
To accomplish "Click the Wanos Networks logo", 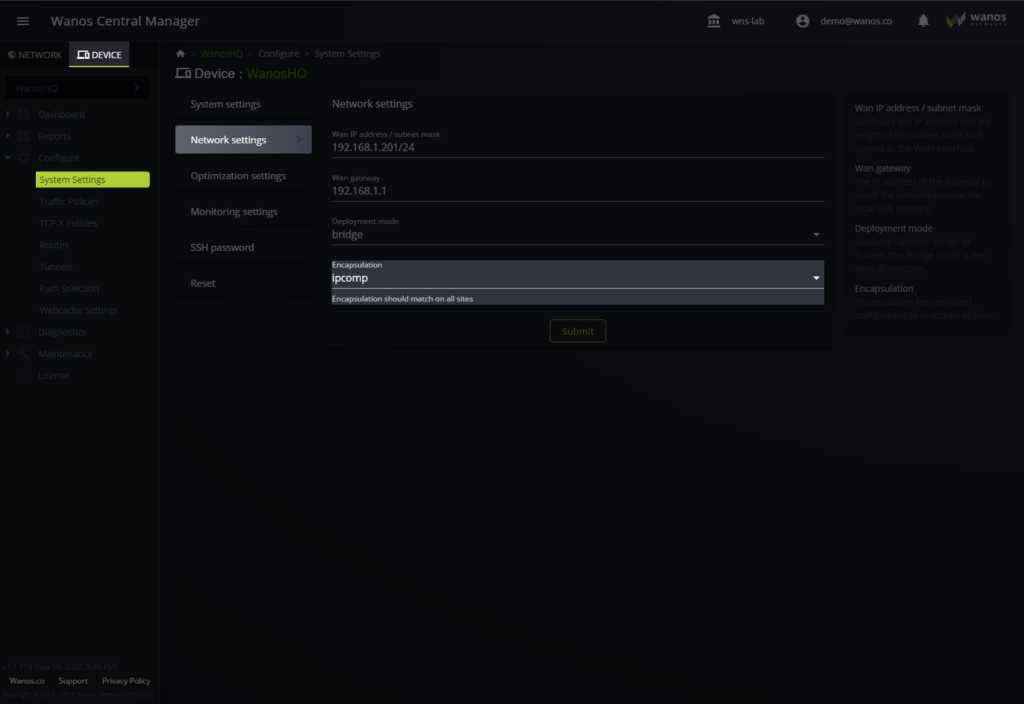I will (975, 19).
